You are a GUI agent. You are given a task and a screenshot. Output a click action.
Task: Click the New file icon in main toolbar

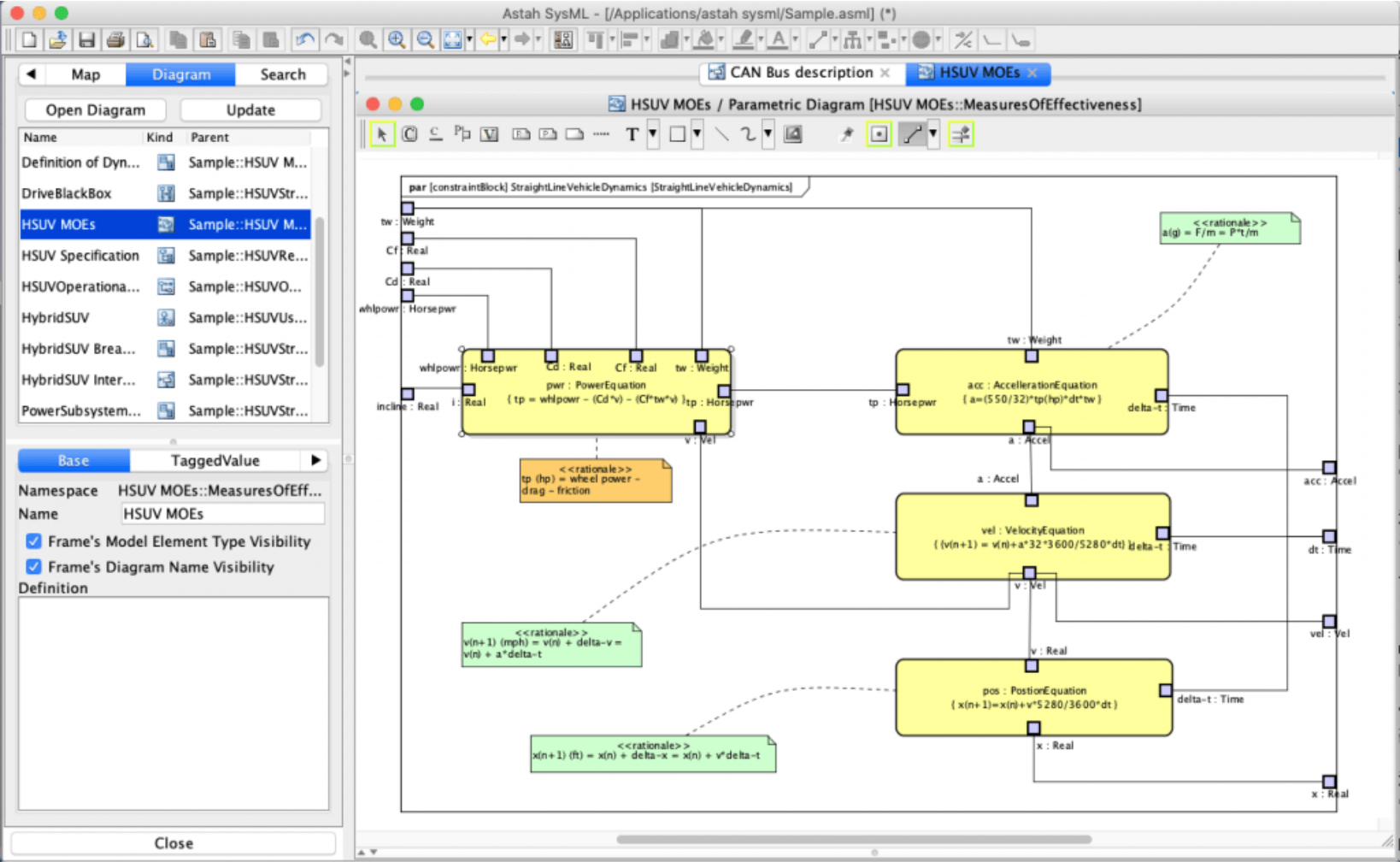tap(29, 40)
